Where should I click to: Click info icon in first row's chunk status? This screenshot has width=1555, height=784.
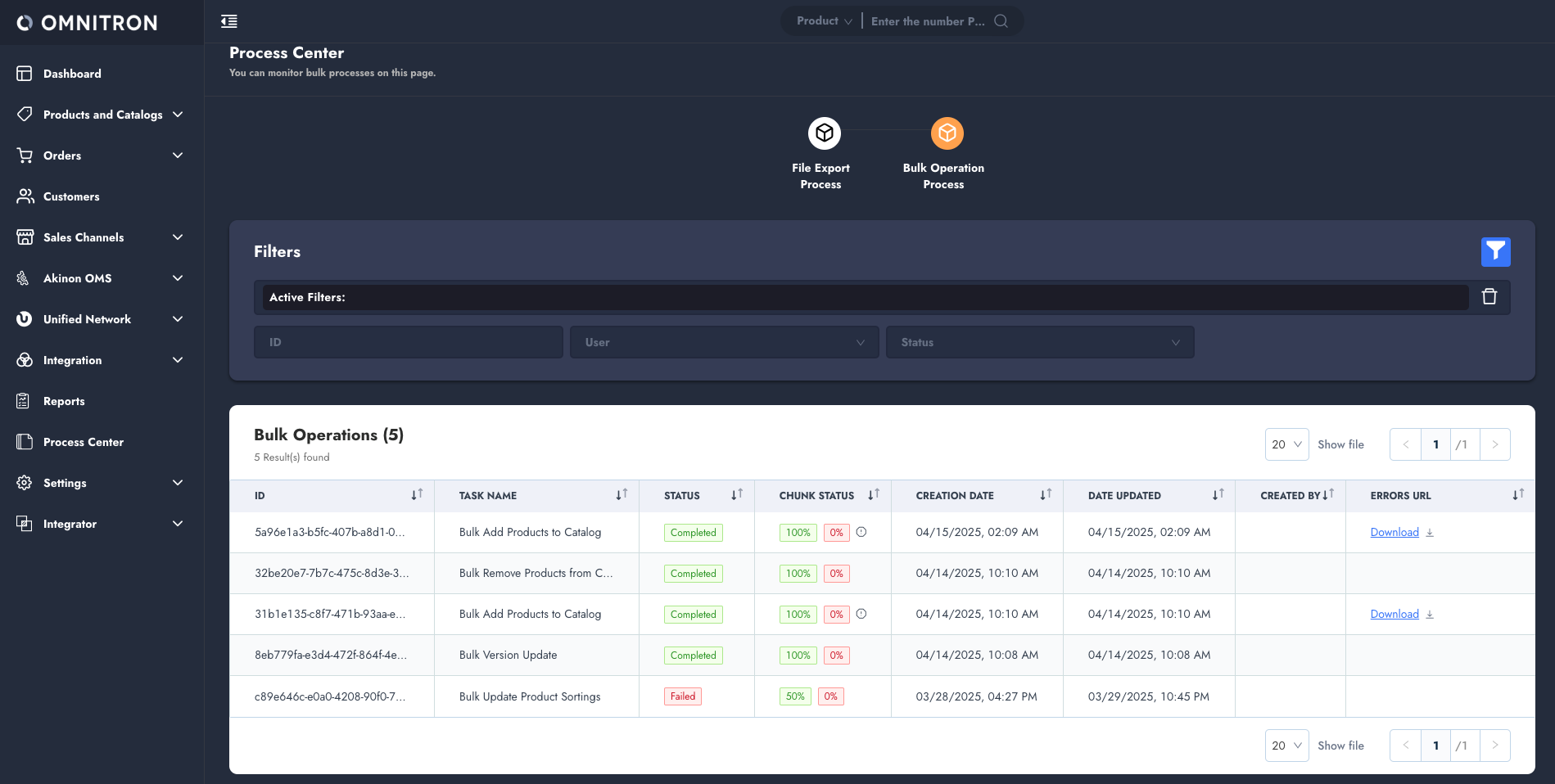[861, 532]
